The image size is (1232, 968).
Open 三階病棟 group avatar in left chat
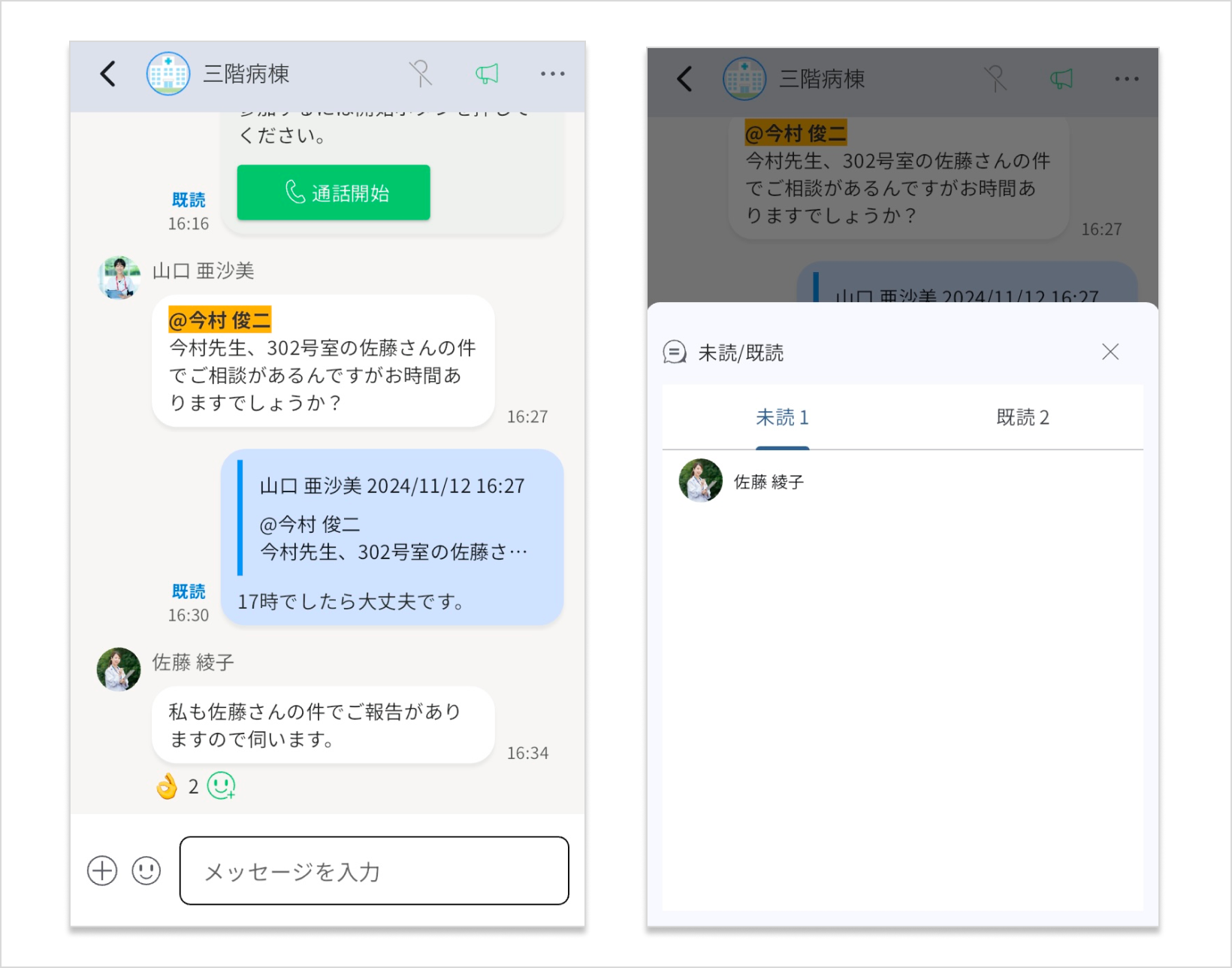tap(168, 74)
